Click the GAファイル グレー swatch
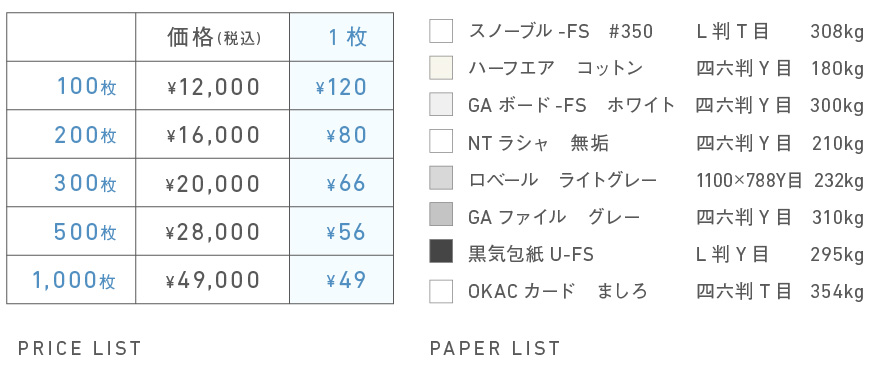 pyautogui.click(x=441, y=214)
